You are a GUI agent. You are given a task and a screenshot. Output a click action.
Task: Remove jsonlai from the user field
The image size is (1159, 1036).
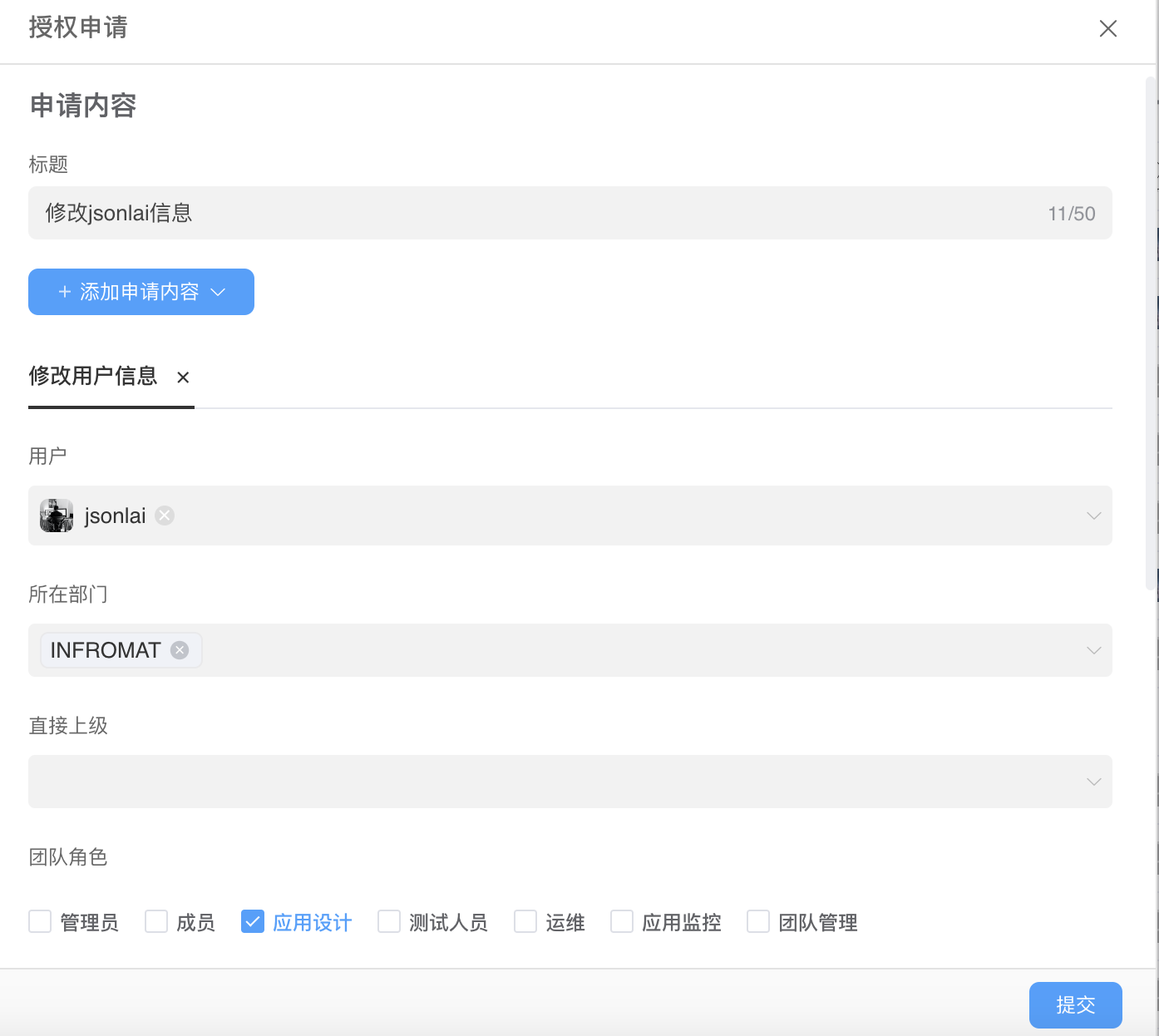pos(165,516)
